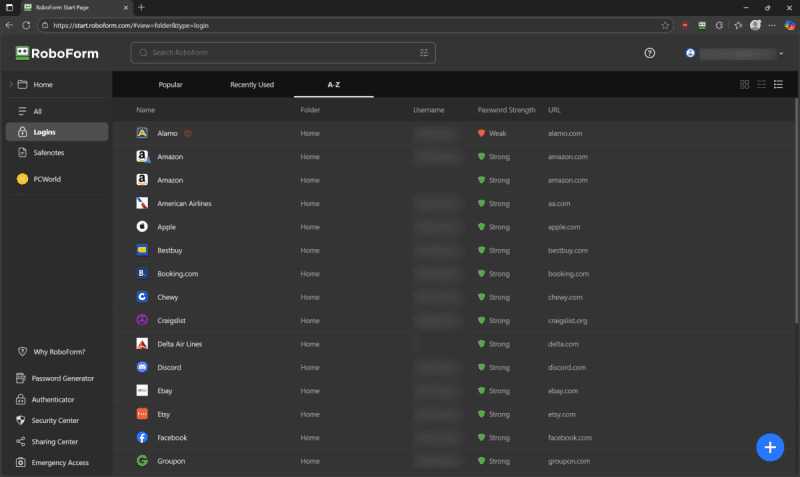Image resolution: width=800 pixels, height=477 pixels.
Task: Switch to large grid view
Action: click(744, 85)
